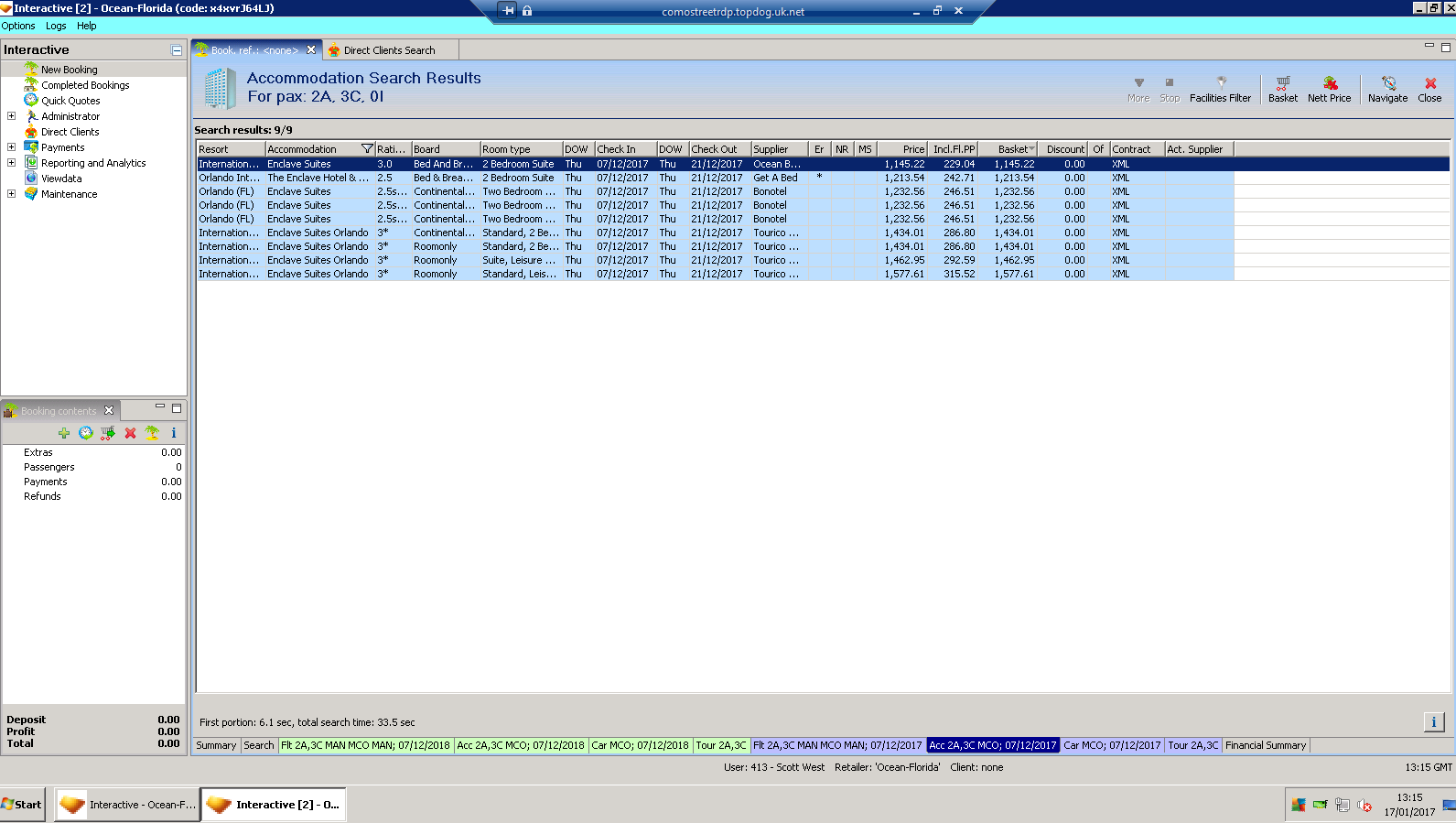Click the blue info icon in Booking contents
Image resolution: width=1456 pixels, height=823 pixels.
click(x=173, y=433)
